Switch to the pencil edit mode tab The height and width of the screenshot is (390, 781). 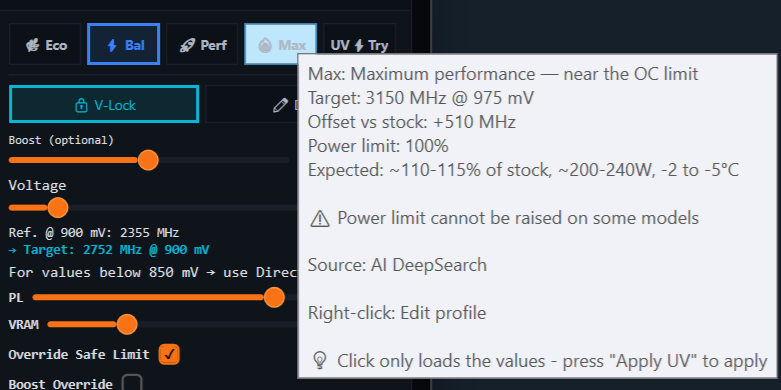pyautogui.click(x=252, y=104)
